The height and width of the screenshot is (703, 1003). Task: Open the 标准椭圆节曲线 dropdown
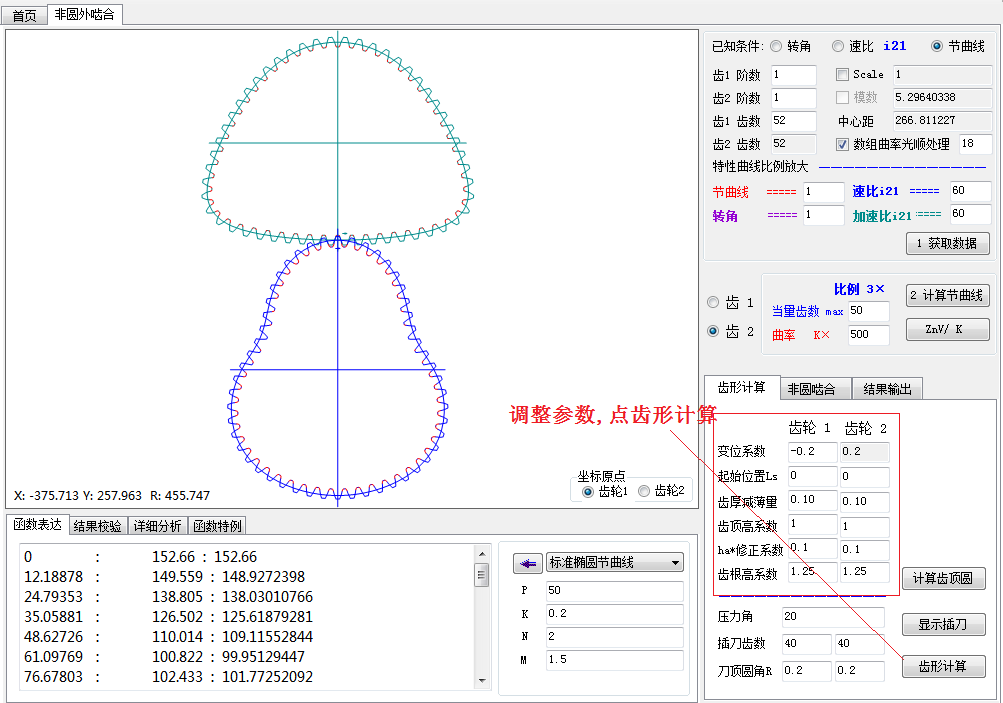[614, 563]
